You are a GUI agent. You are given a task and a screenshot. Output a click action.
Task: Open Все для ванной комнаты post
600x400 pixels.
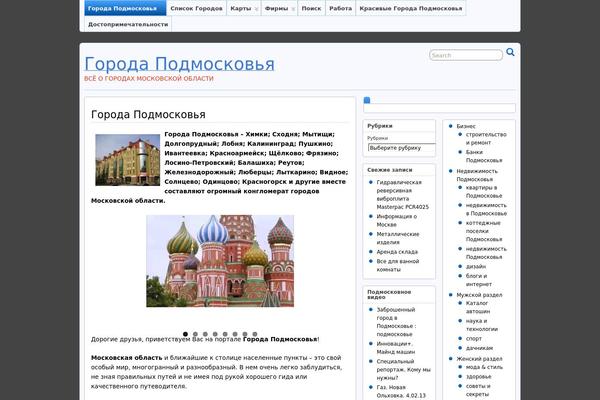pyautogui.click(x=398, y=265)
